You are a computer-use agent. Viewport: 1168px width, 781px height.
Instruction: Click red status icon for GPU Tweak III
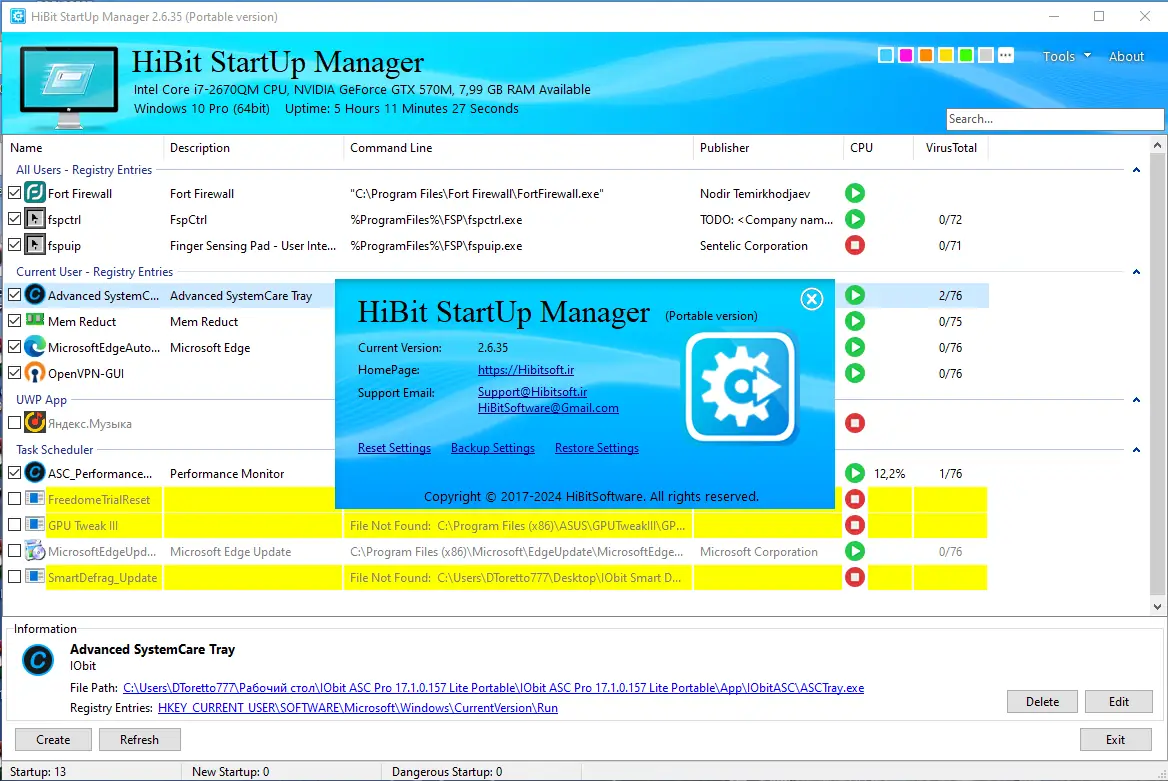point(855,525)
